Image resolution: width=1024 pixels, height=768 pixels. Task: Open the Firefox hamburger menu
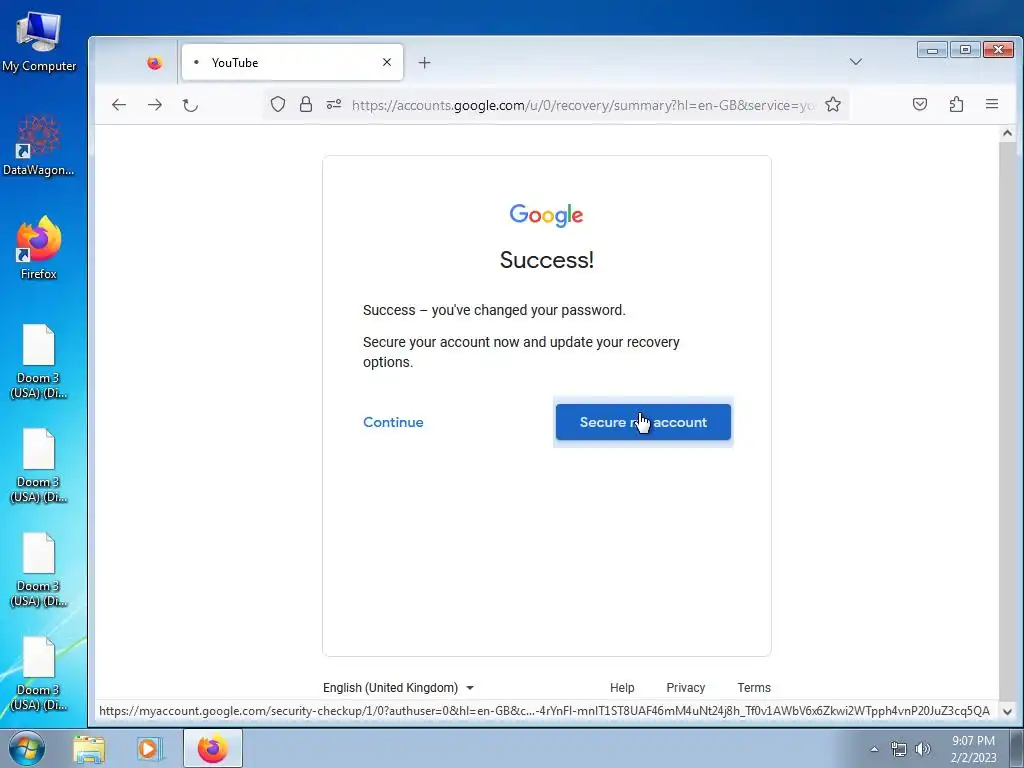[992, 104]
